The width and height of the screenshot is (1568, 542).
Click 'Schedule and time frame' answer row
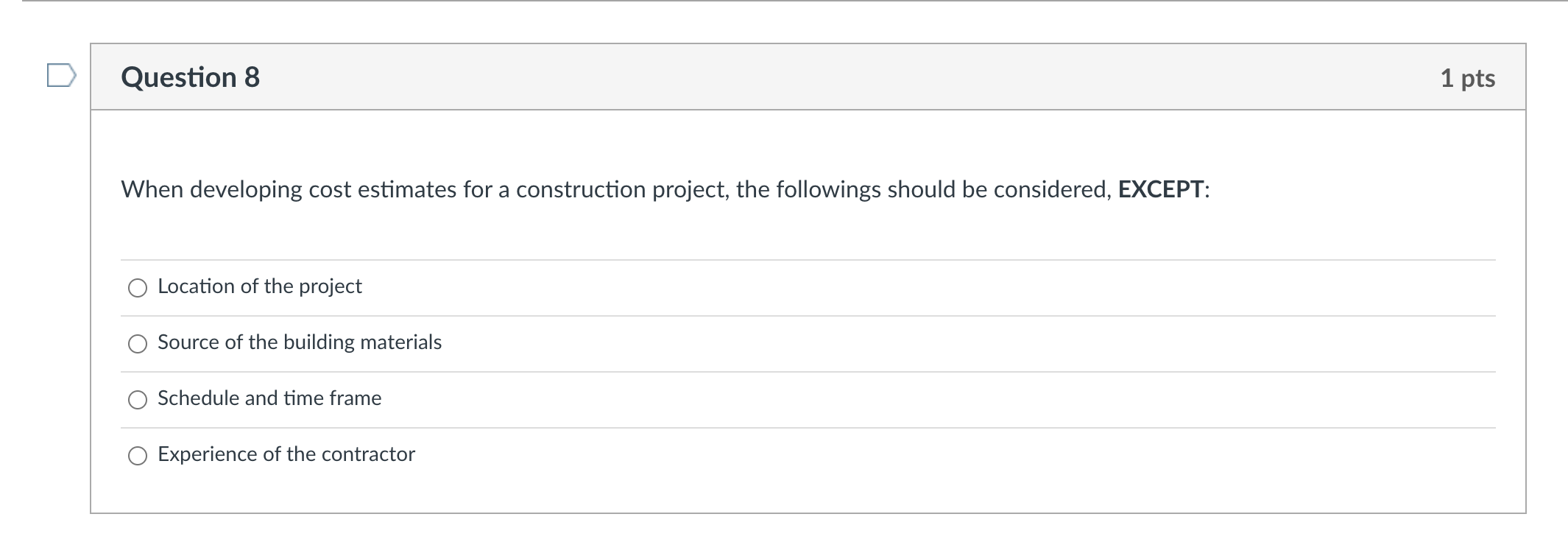pos(269,398)
